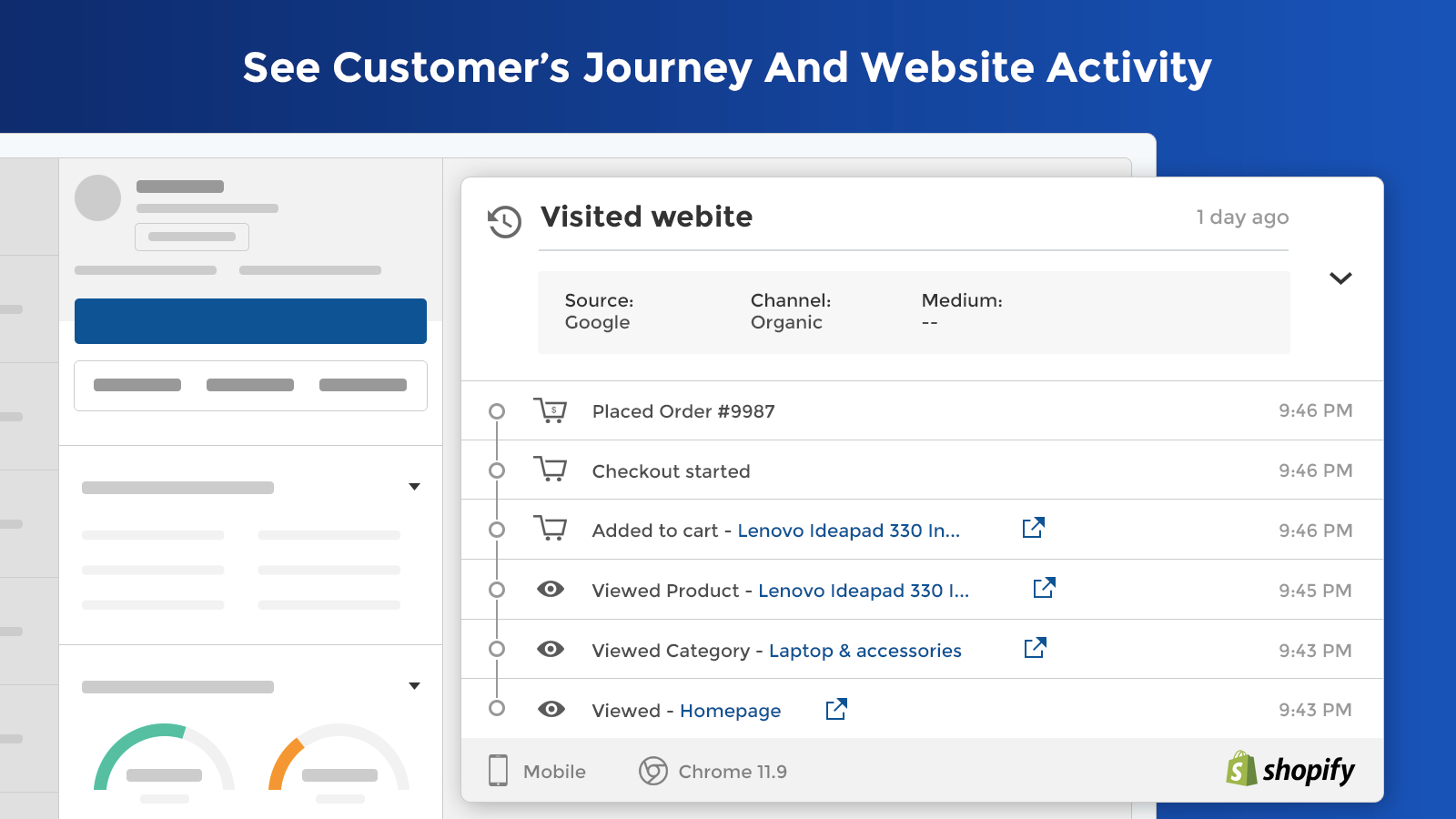Click the Medium: -- entry
Viewport: 1456px width, 819px height.
pyautogui.click(x=962, y=311)
